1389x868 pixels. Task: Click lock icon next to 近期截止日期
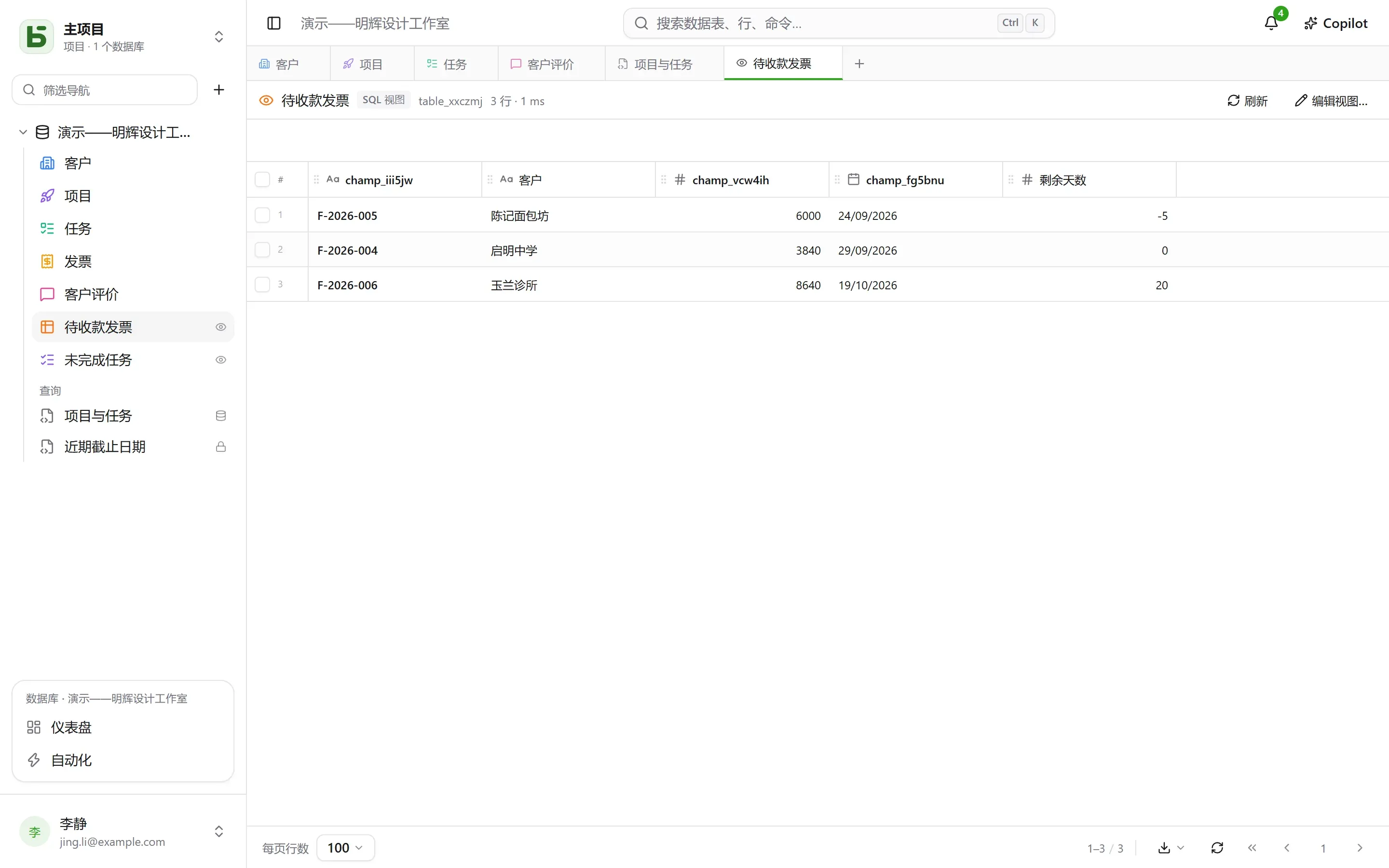coord(220,447)
